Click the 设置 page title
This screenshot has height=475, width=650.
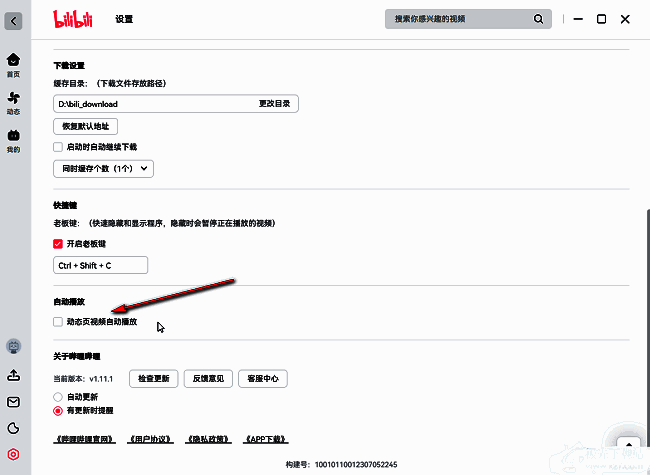click(124, 19)
